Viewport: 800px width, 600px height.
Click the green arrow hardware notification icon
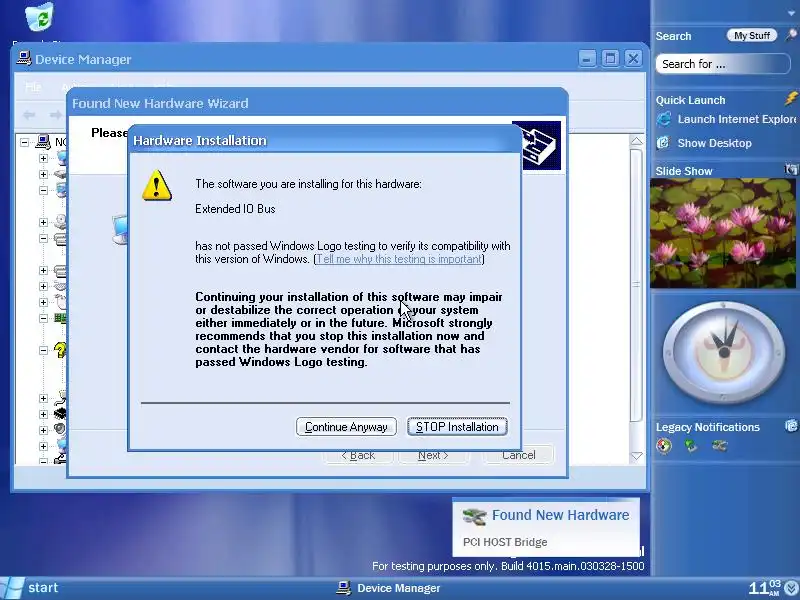691,446
